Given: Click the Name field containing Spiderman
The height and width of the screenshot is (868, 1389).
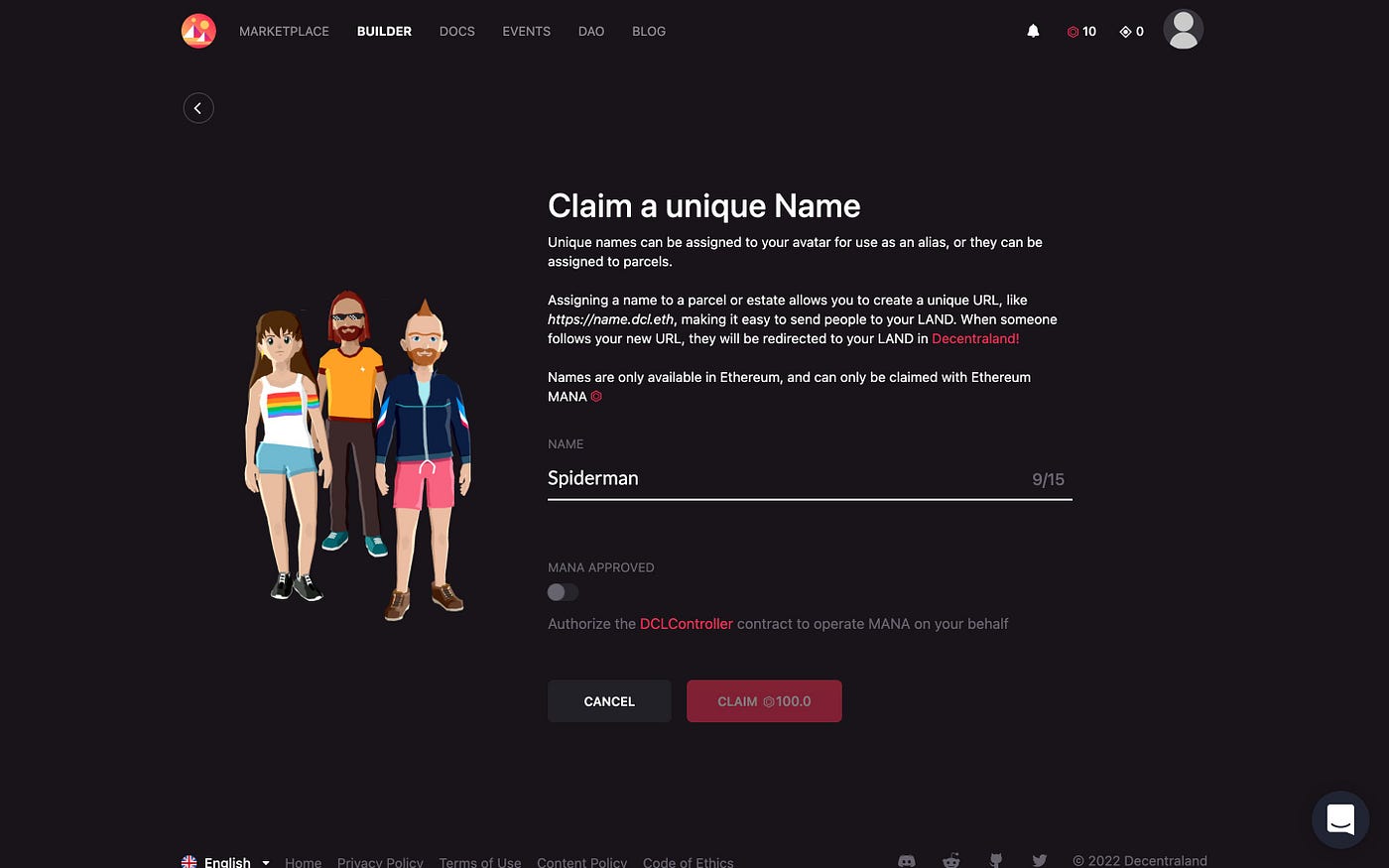Looking at the screenshot, I should pyautogui.click(x=810, y=478).
